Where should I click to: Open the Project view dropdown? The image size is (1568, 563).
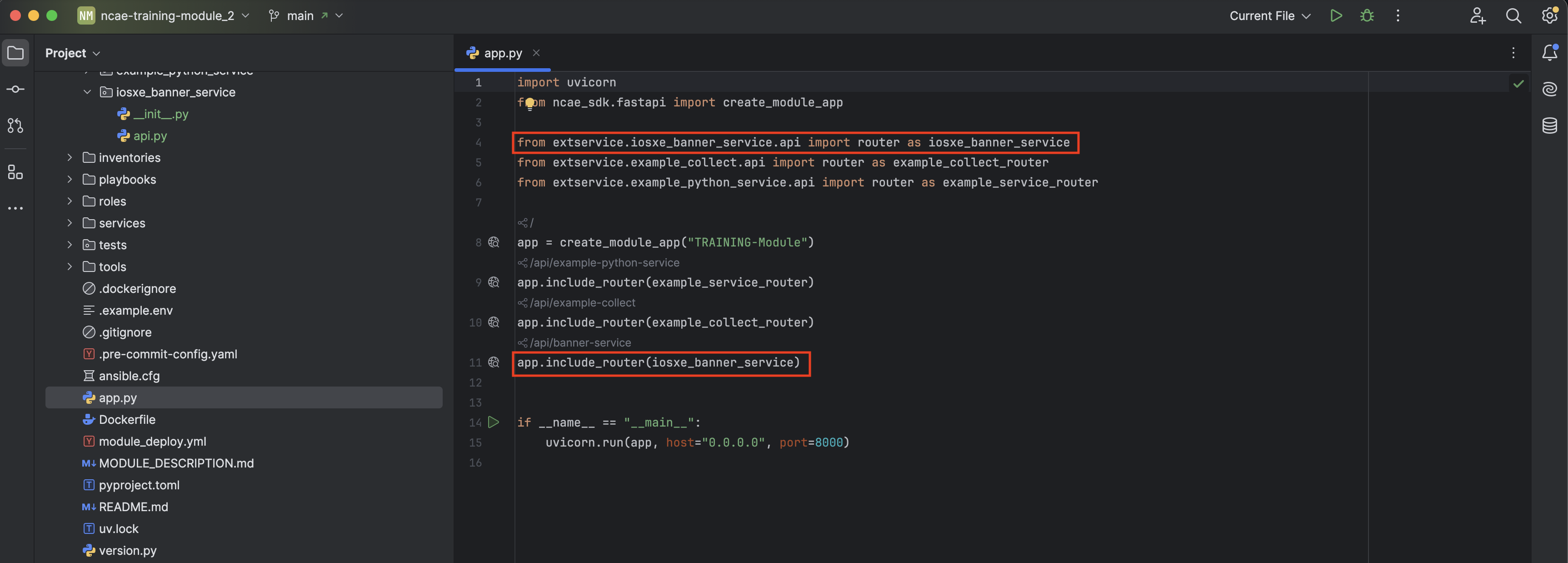(x=72, y=53)
